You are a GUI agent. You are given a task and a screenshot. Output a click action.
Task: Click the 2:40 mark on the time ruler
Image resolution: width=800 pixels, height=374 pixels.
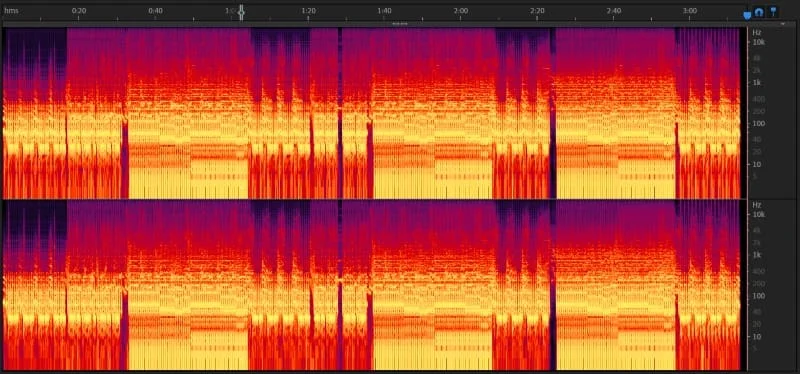[x=614, y=10]
